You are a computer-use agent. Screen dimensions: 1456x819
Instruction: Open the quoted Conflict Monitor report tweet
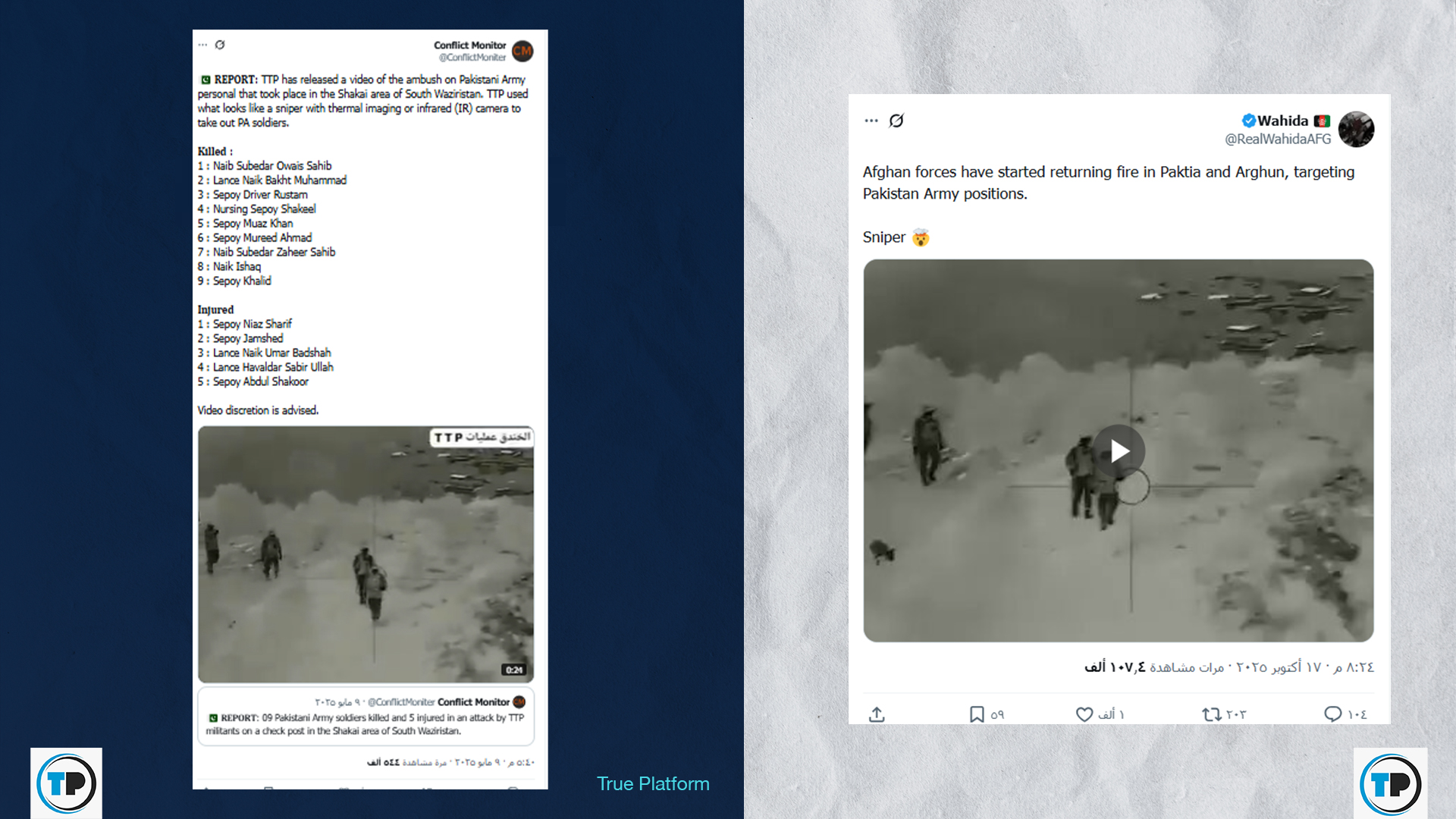366,716
